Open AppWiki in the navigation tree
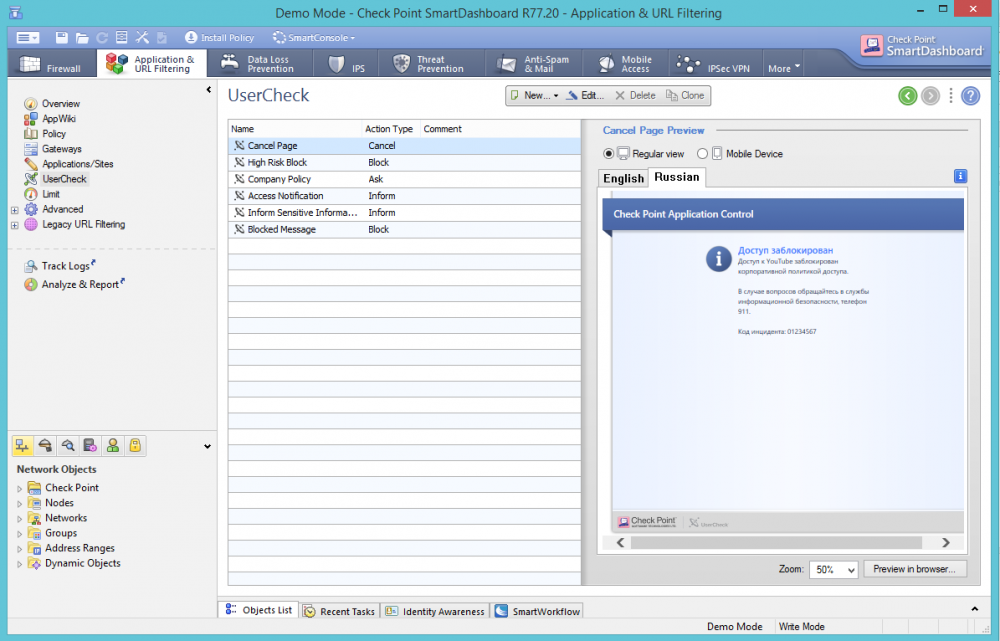Viewport: 1000px width, 641px height. (x=59, y=119)
